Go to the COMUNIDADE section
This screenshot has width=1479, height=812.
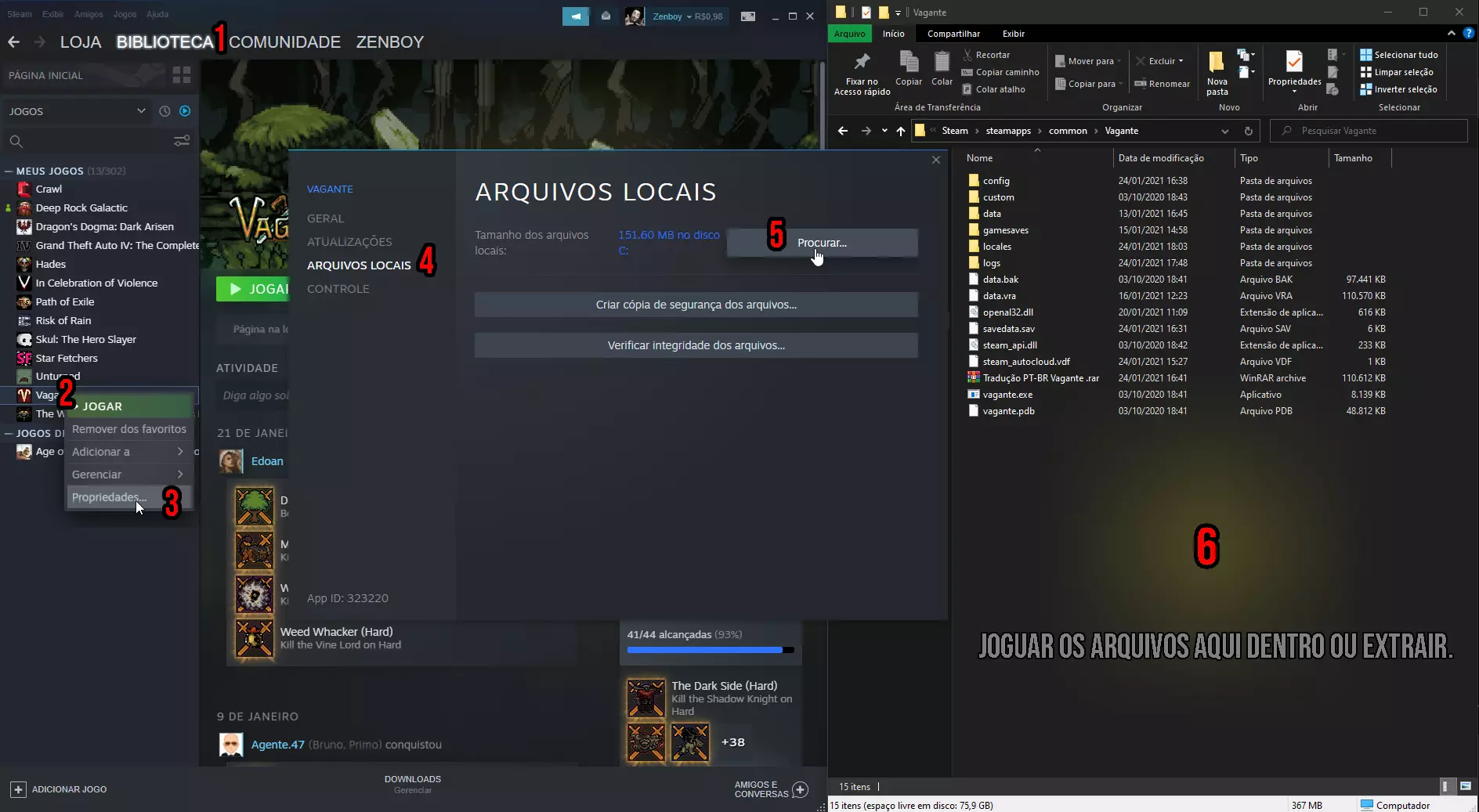(x=285, y=42)
